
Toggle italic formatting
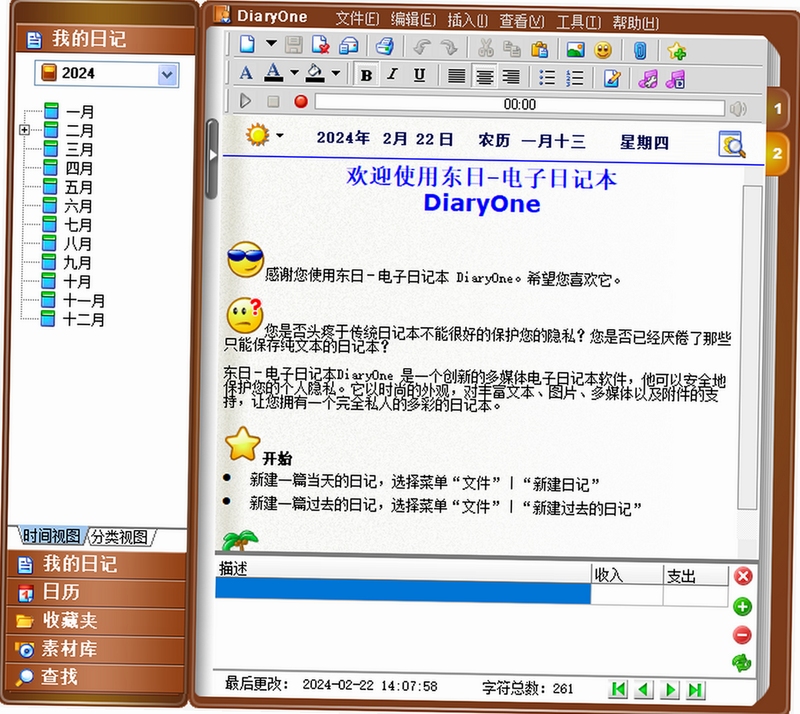pos(392,75)
